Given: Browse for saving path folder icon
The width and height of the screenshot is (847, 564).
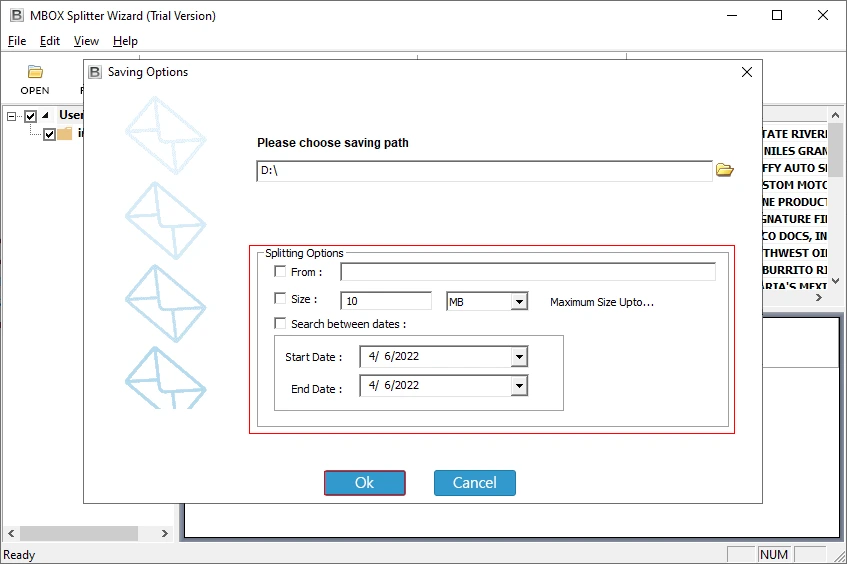Looking at the screenshot, I should 724,170.
